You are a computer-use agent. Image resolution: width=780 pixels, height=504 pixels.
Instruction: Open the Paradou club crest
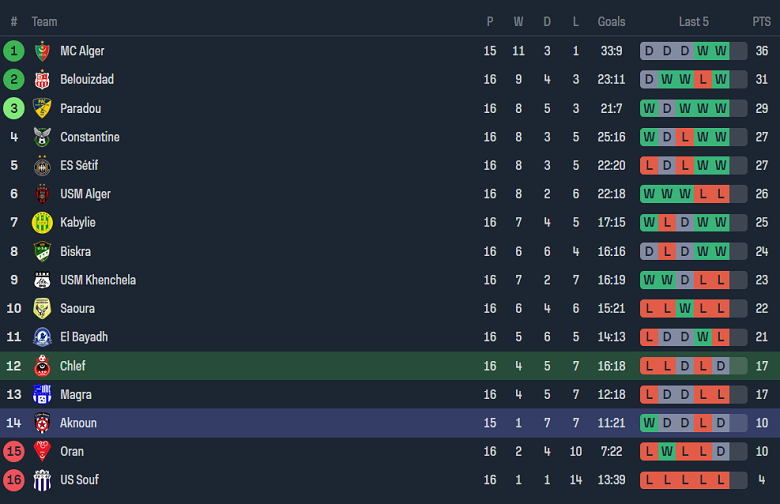coord(42,108)
